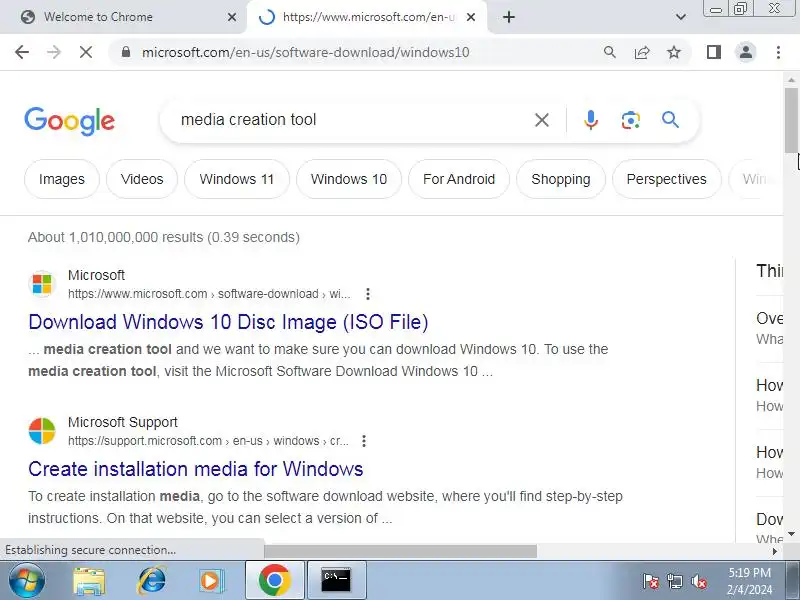Image resolution: width=800 pixels, height=600 pixels.
Task: Select the Windows 11 filter chip
Action: pyautogui.click(x=237, y=179)
